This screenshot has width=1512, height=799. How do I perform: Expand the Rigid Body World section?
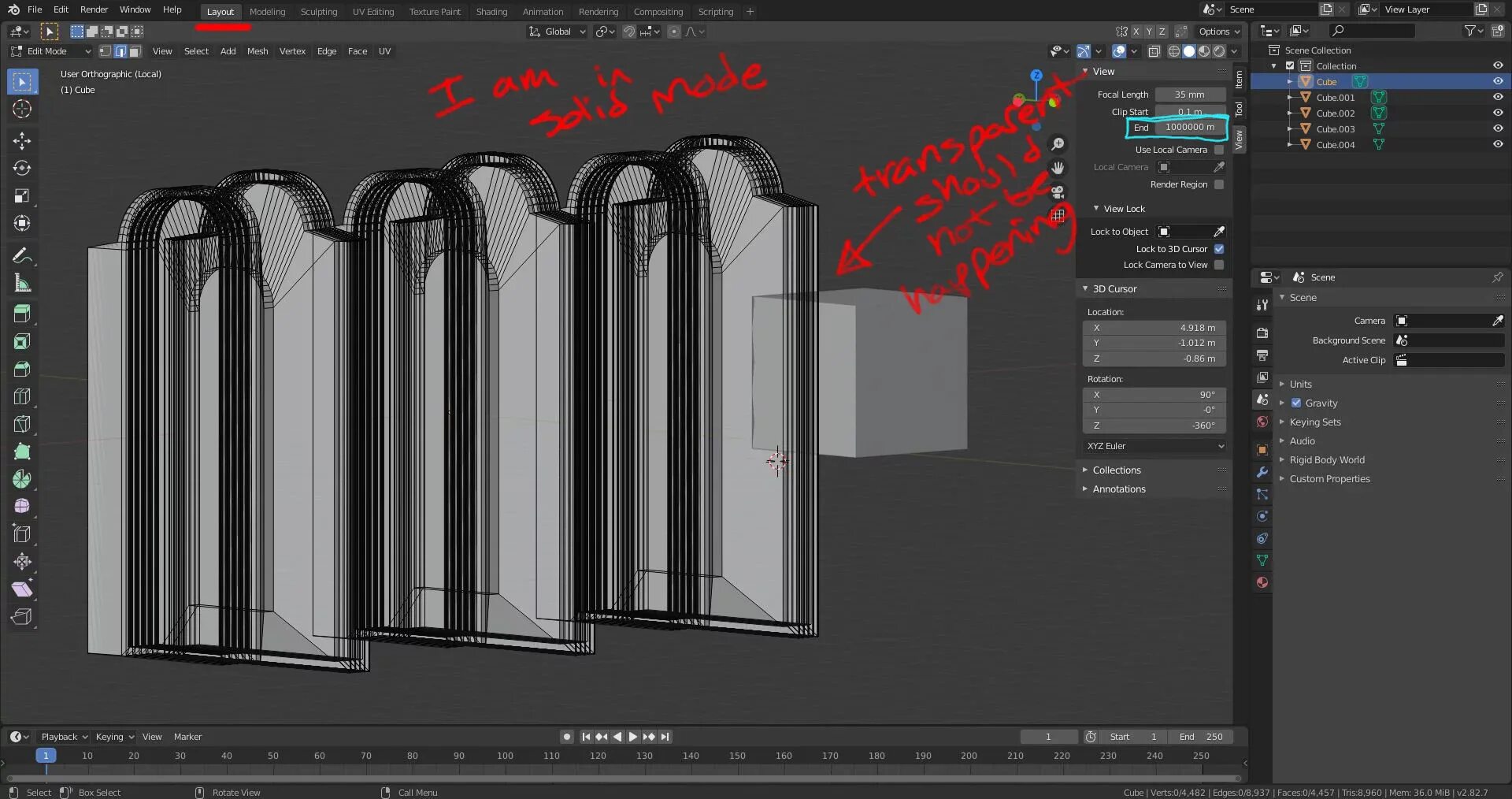(x=1327, y=459)
